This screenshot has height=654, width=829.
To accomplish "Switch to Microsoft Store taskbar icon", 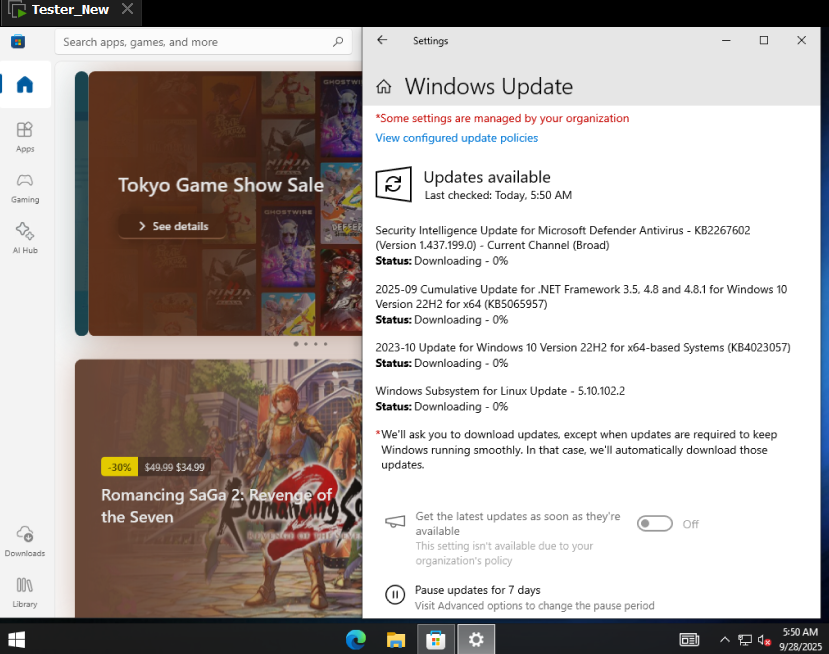I will [x=436, y=640].
